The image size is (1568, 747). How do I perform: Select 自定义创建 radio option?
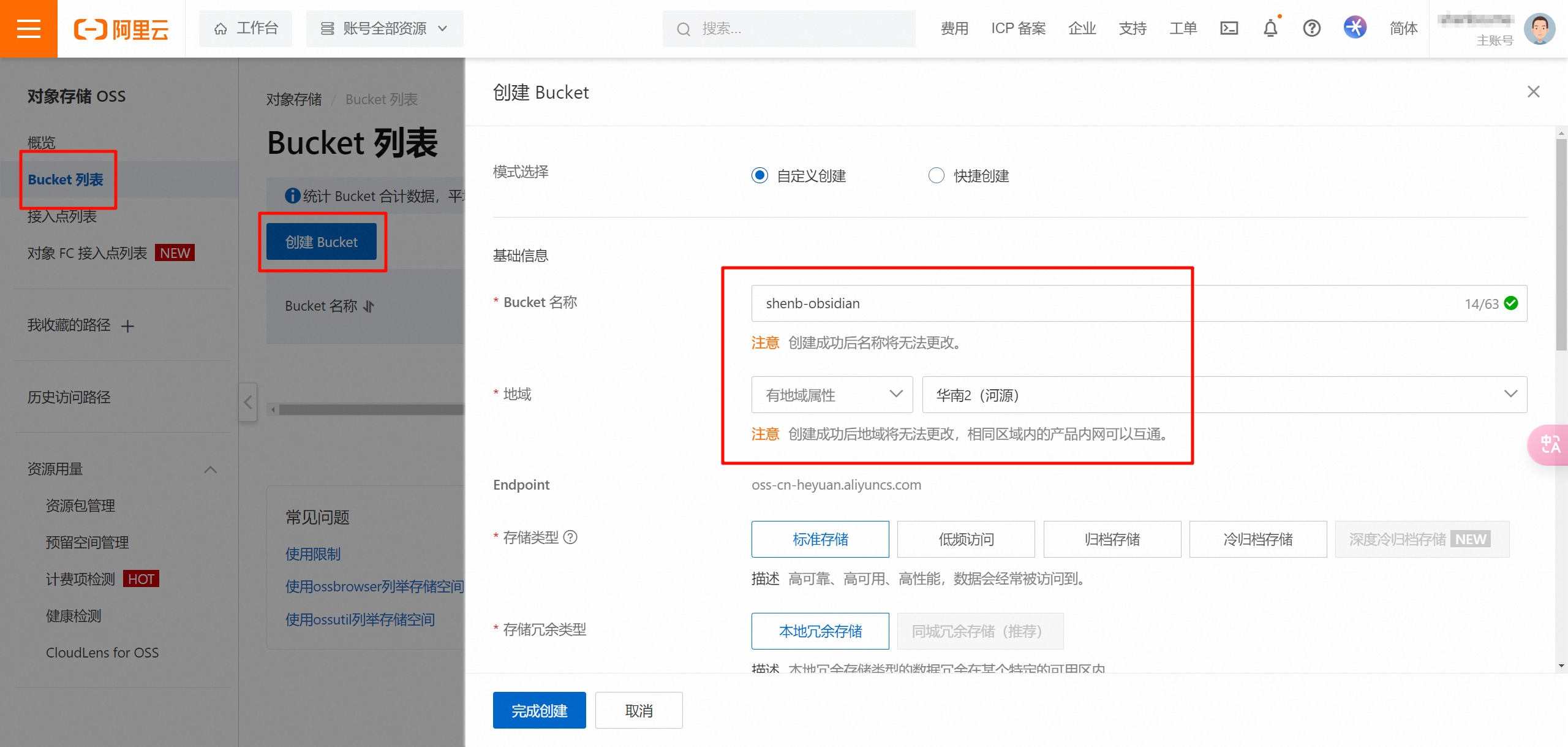coord(759,176)
